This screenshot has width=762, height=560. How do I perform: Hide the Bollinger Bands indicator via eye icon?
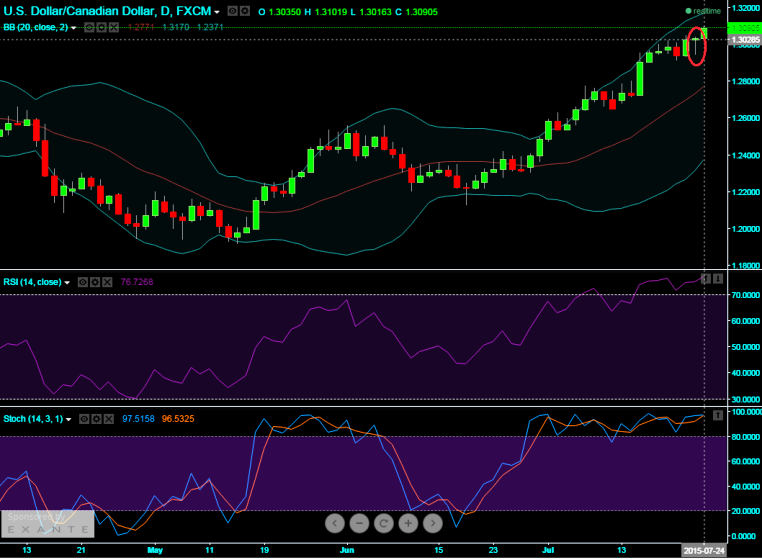89,27
